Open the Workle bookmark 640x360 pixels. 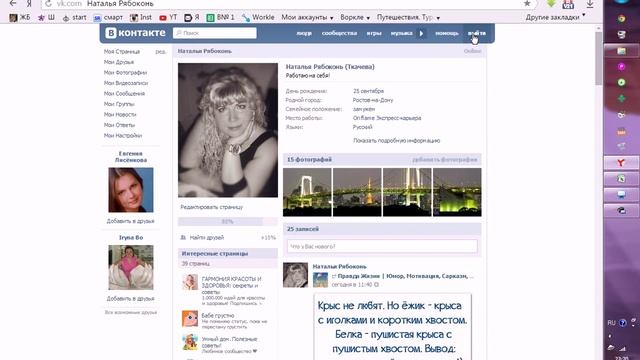[x=258, y=18]
